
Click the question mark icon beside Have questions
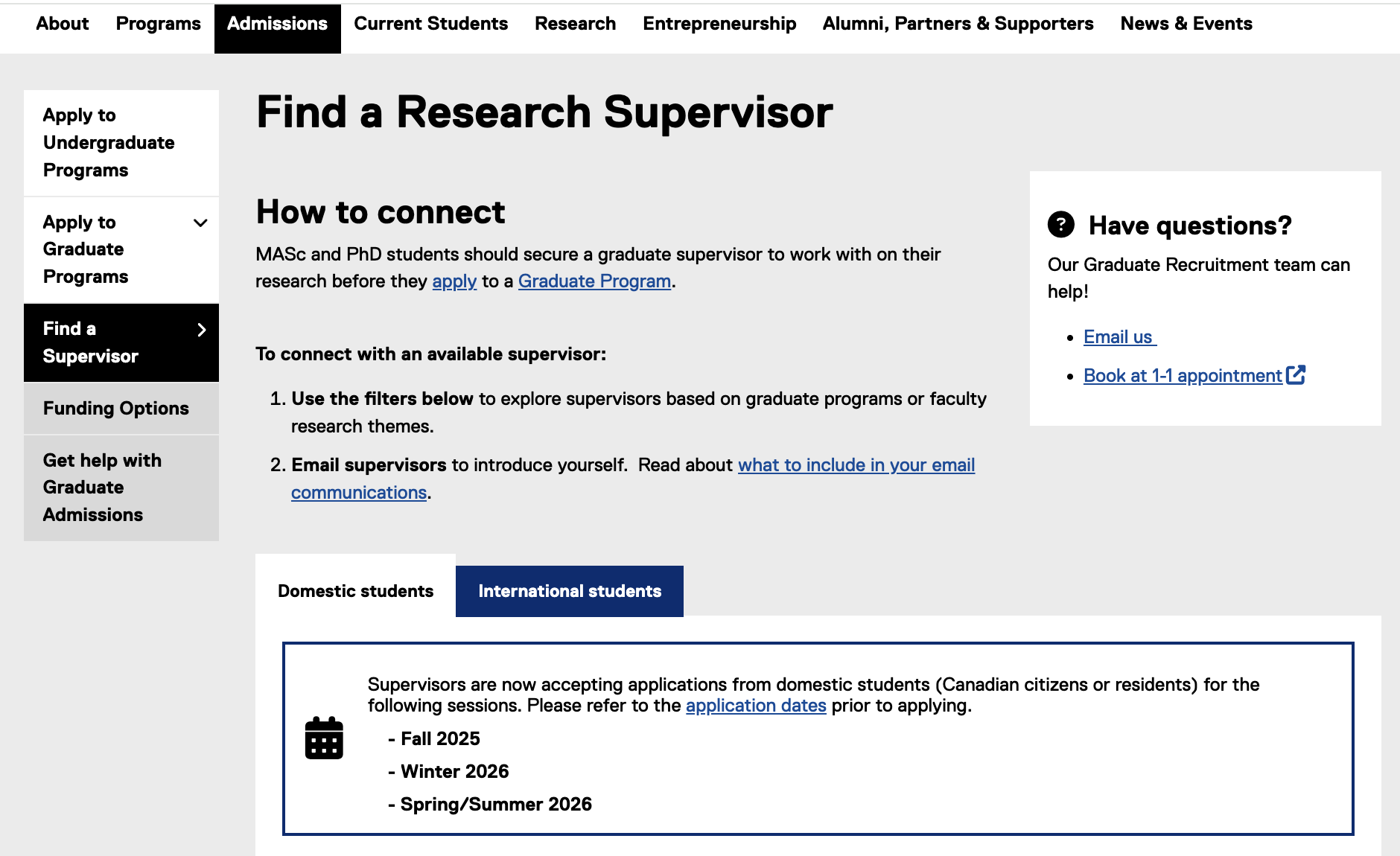(x=1060, y=224)
